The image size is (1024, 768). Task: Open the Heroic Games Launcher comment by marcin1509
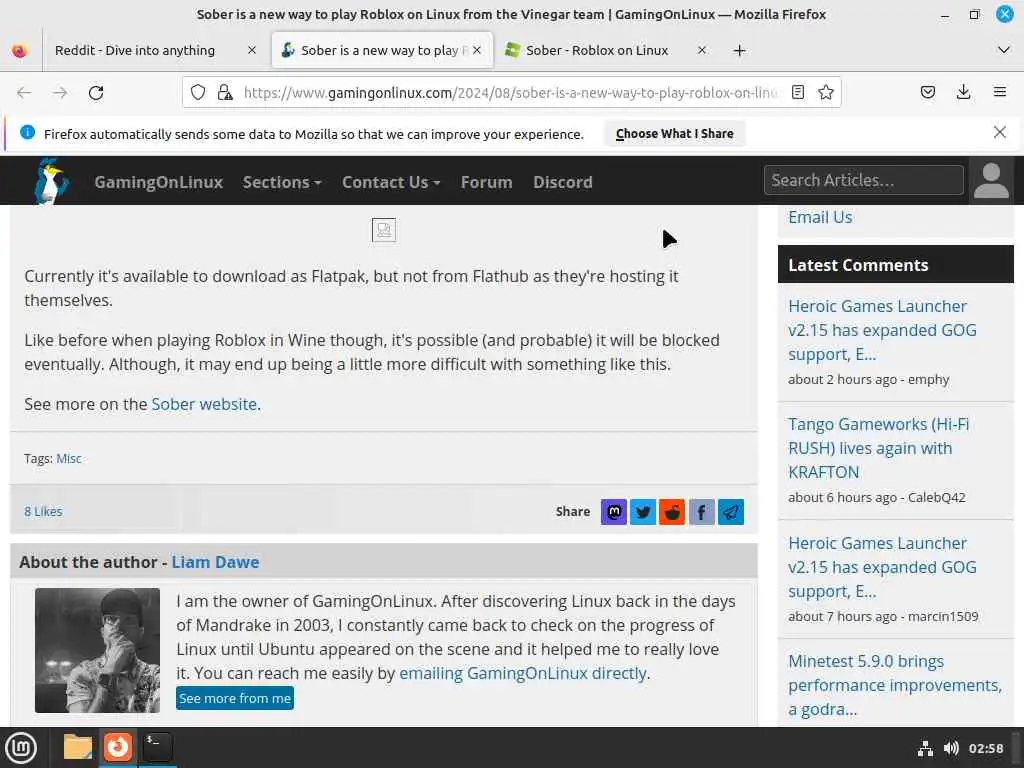click(x=882, y=567)
